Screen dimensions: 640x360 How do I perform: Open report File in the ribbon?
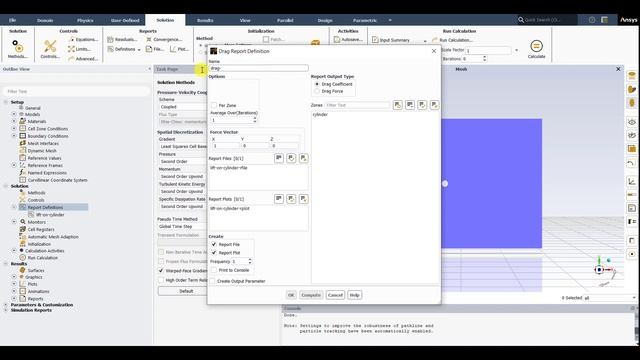tap(155, 49)
